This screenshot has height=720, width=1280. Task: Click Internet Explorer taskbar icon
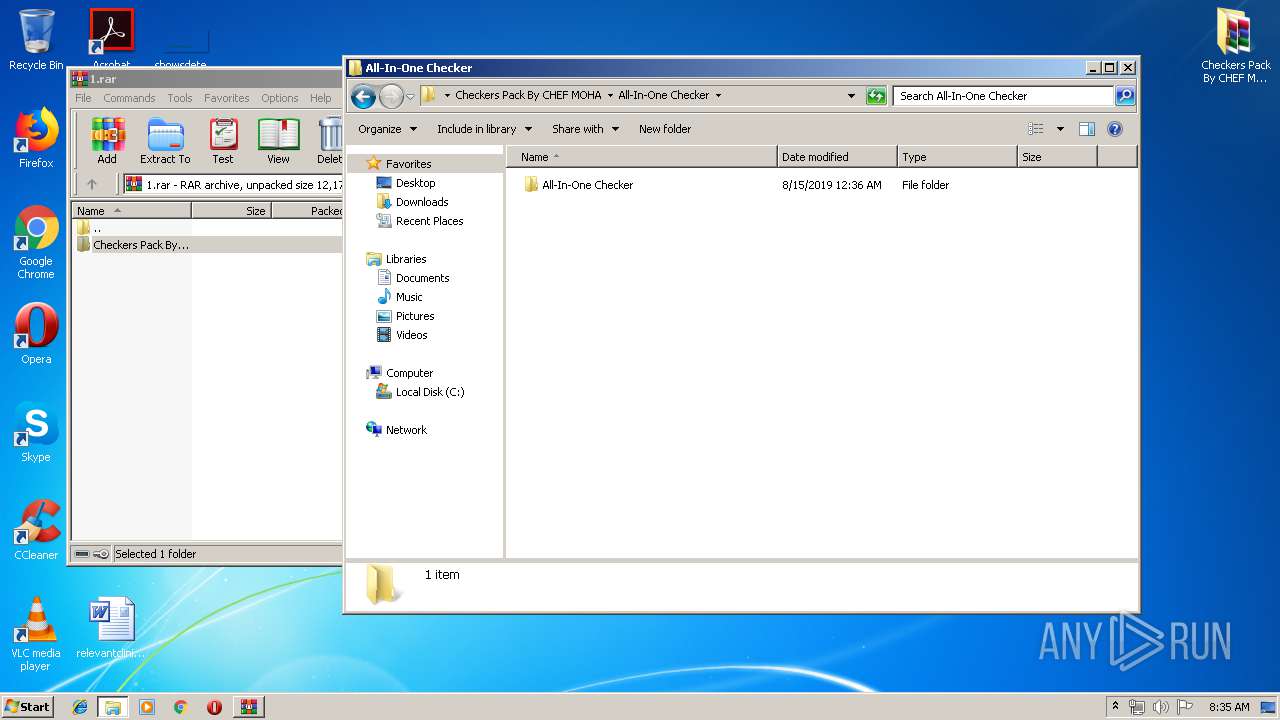tap(80, 707)
